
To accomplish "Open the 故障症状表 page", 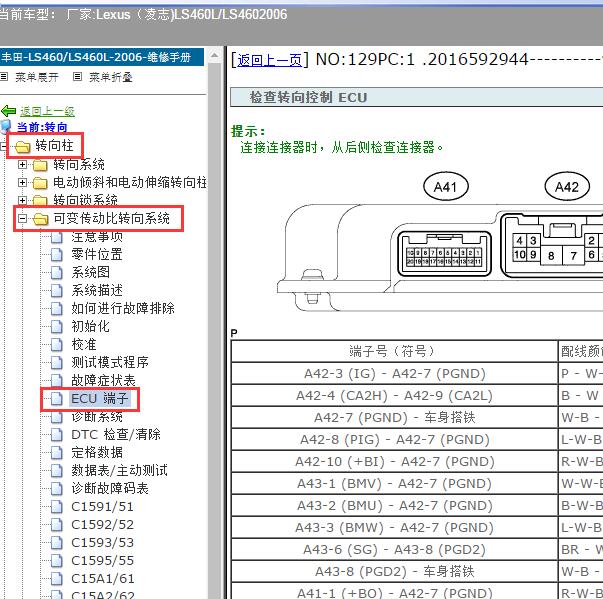I will [x=103, y=381].
